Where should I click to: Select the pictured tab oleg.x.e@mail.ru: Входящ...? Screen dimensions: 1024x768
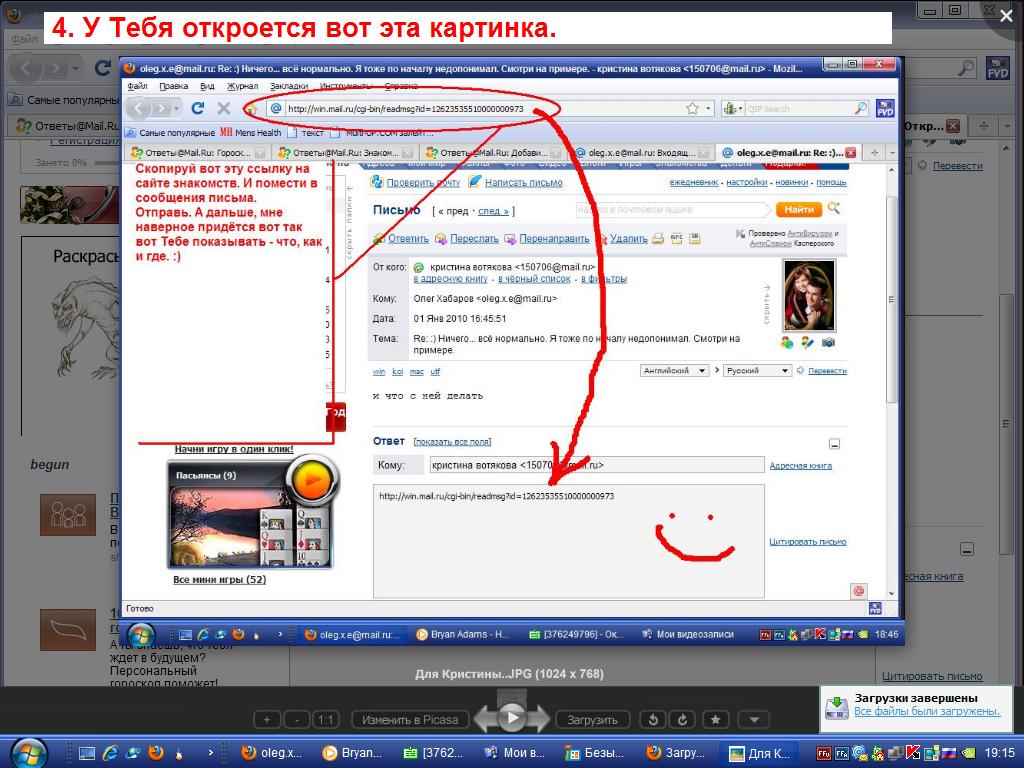[640, 152]
